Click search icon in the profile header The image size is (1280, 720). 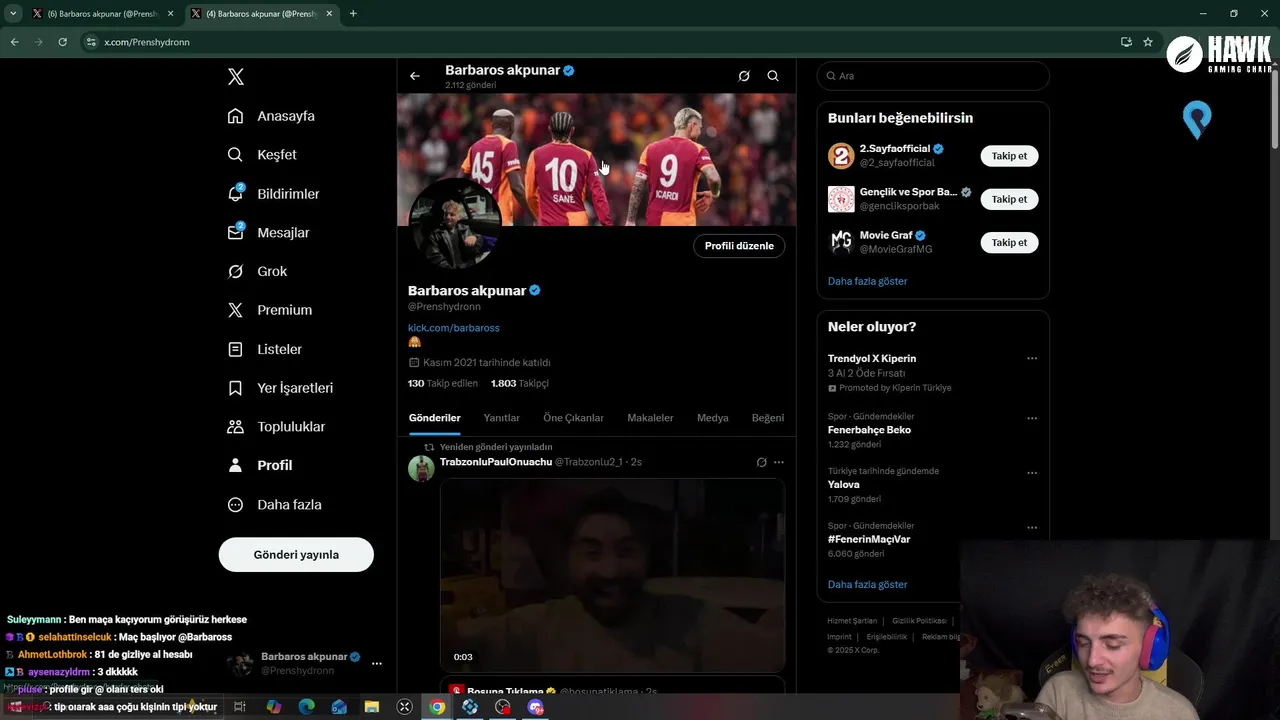point(773,76)
